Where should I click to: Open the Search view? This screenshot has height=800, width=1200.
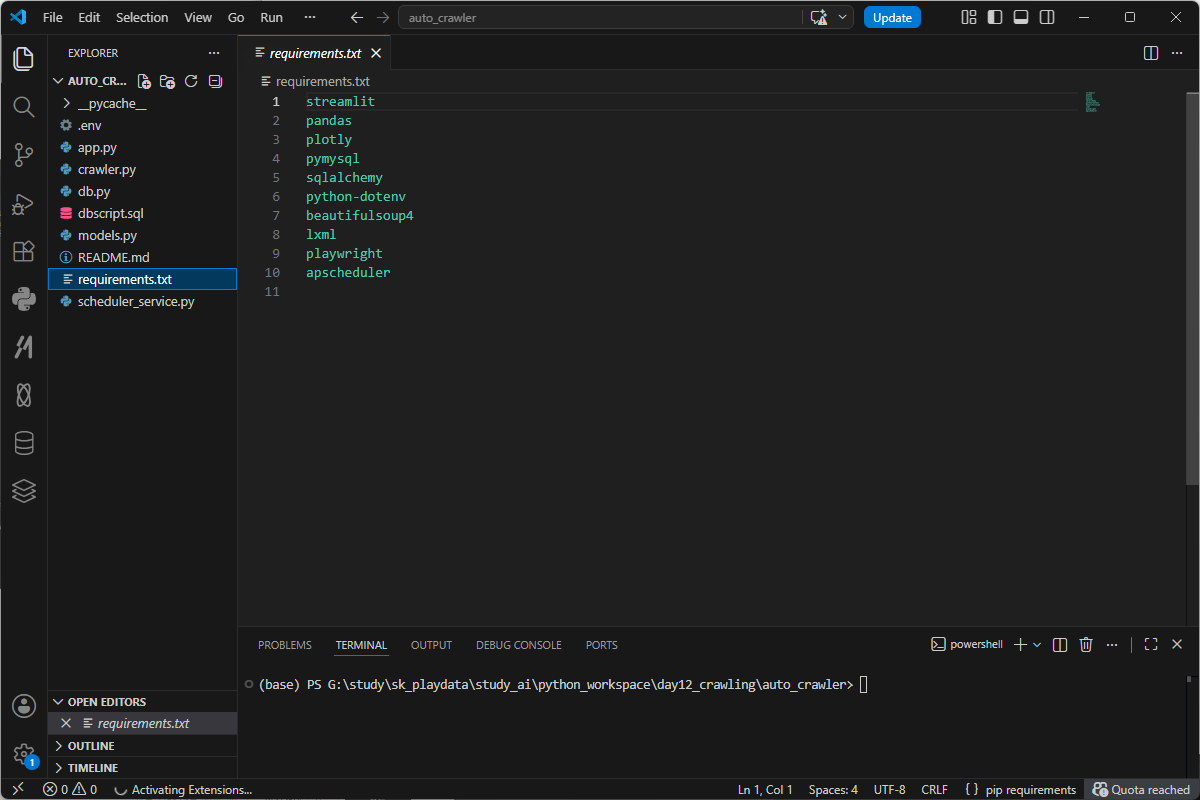click(24, 106)
